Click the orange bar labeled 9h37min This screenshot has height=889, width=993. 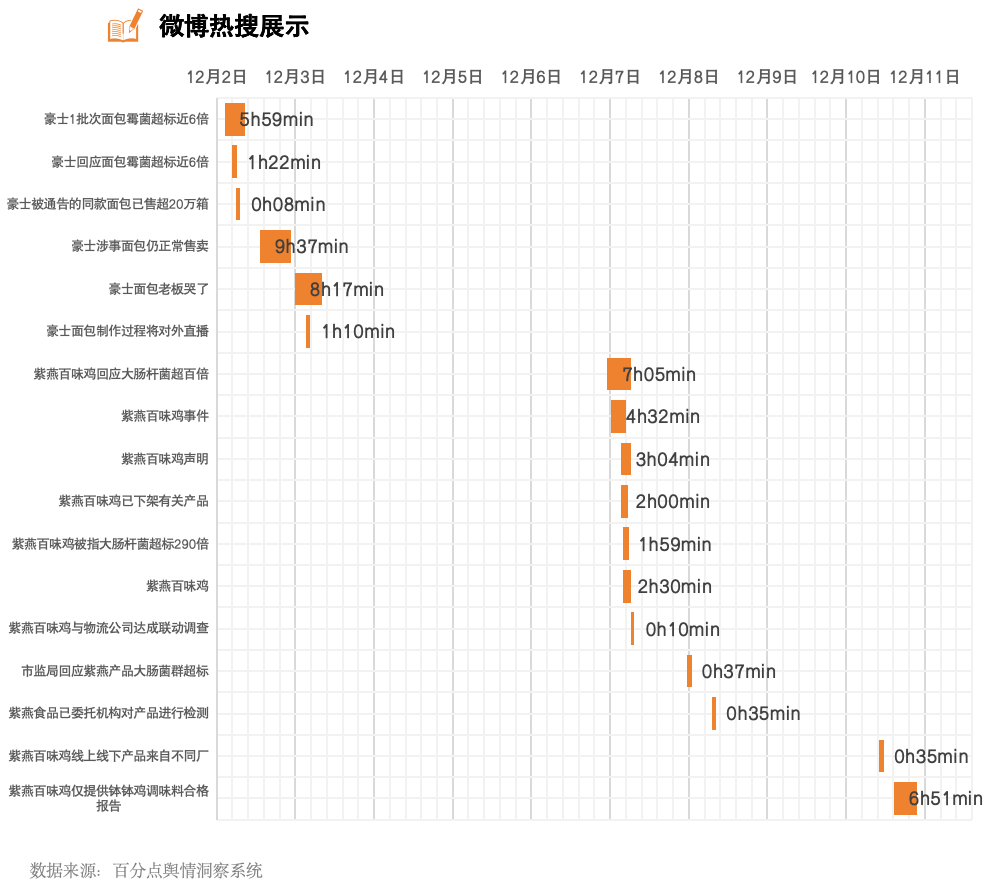click(275, 246)
